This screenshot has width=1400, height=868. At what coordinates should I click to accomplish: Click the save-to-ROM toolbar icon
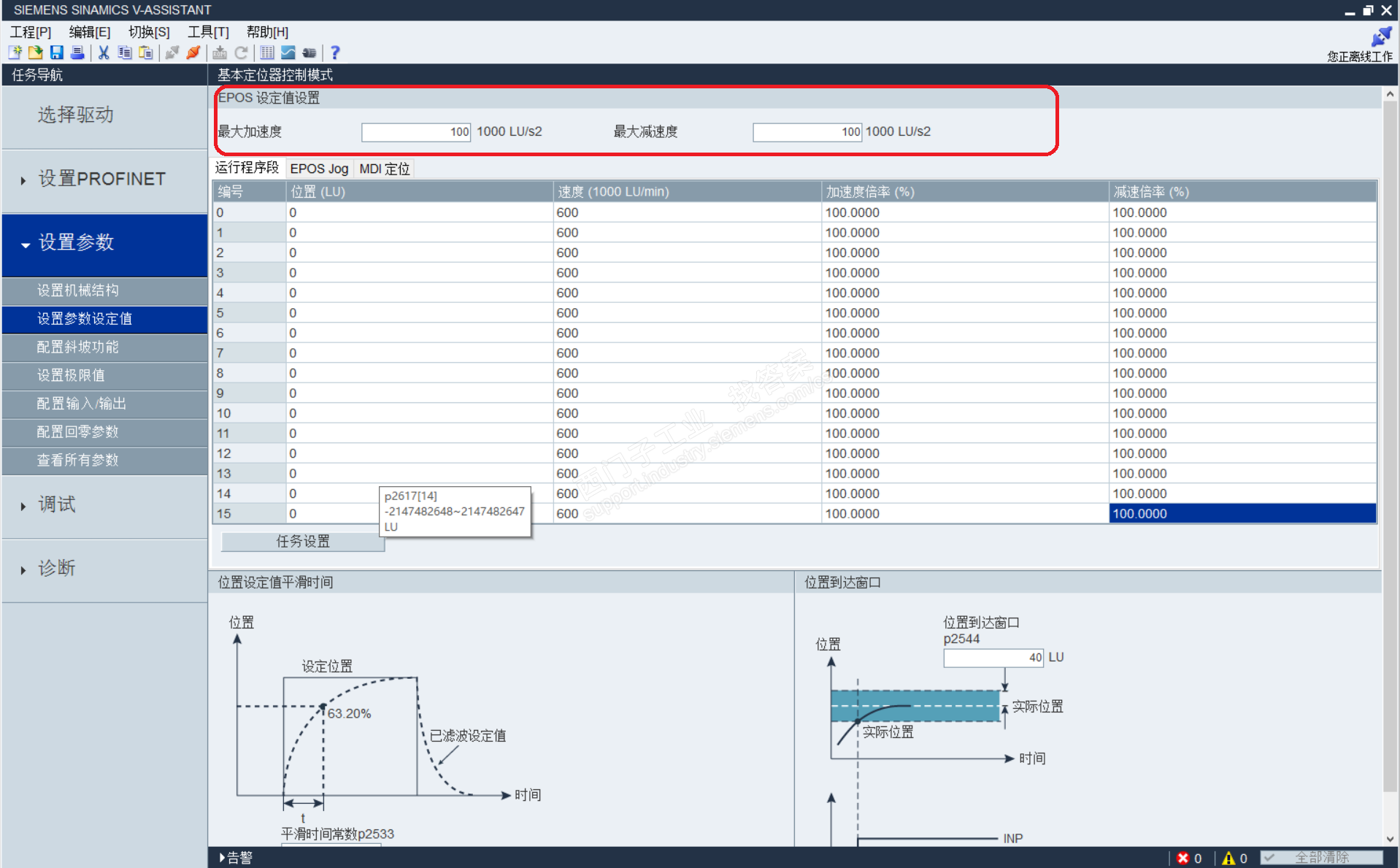(220, 53)
